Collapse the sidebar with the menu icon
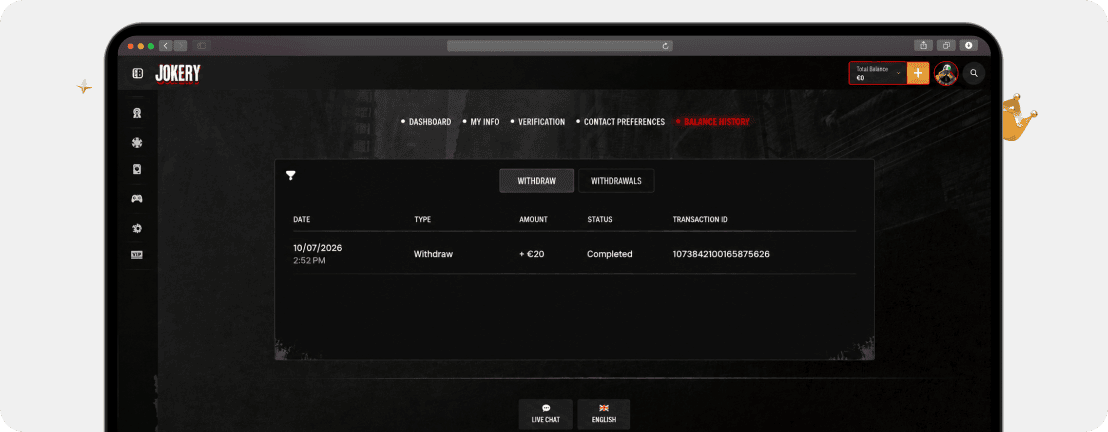 (x=137, y=73)
